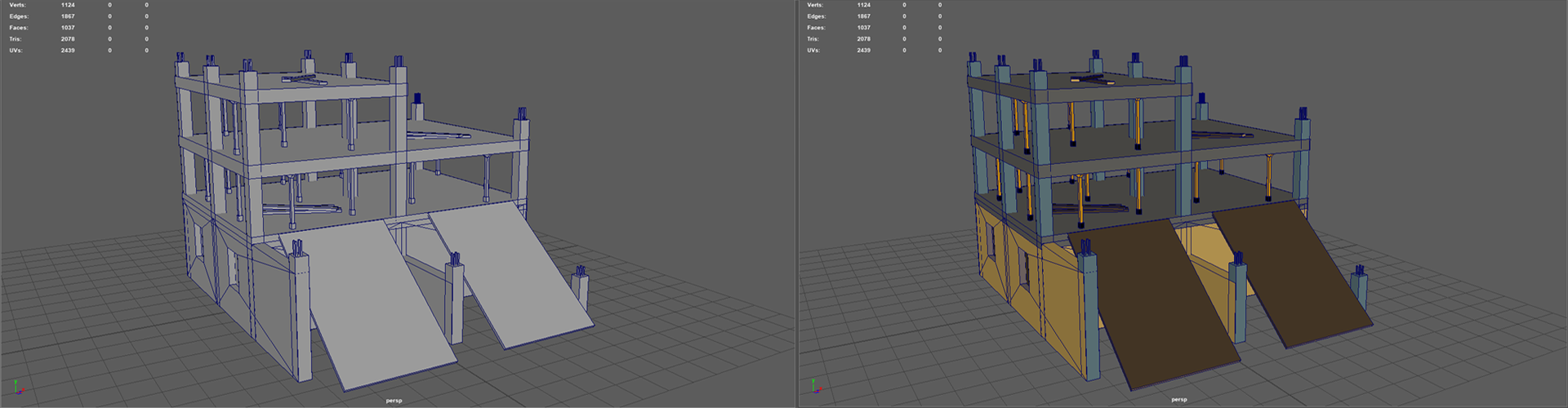
Task: Click the Tris count 2078 in left viewport
Action: coord(68,39)
